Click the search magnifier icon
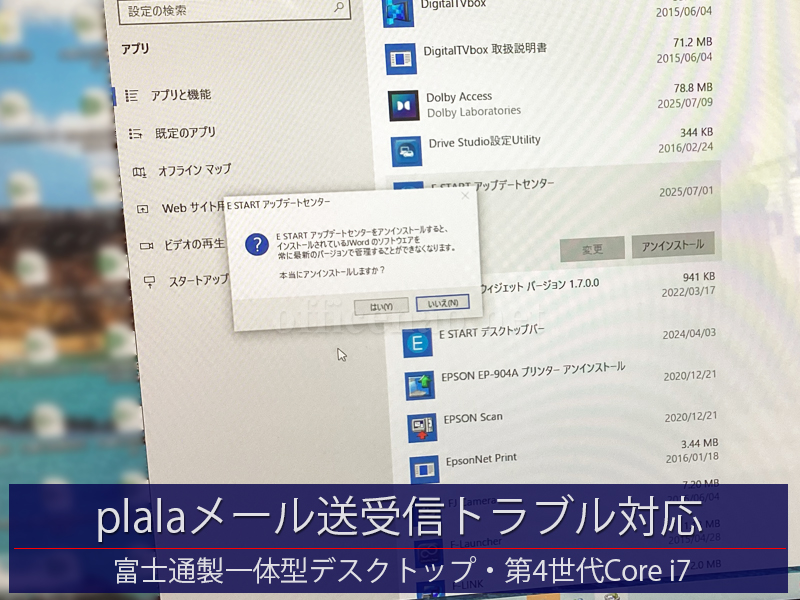Viewport: 800px width, 600px height. pyautogui.click(x=339, y=7)
